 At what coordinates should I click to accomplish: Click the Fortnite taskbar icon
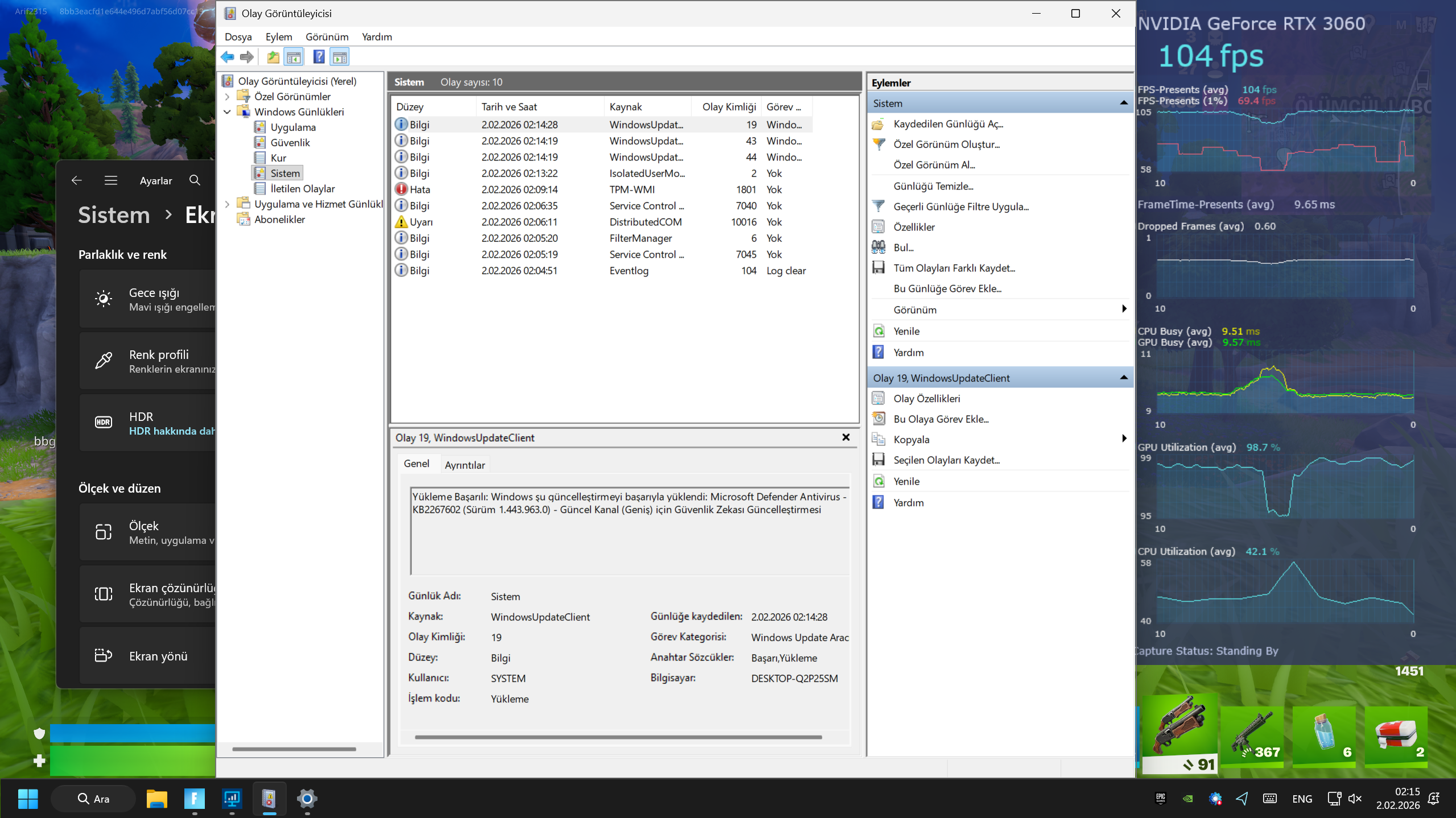pyautogui.click(x=194, y=799)
